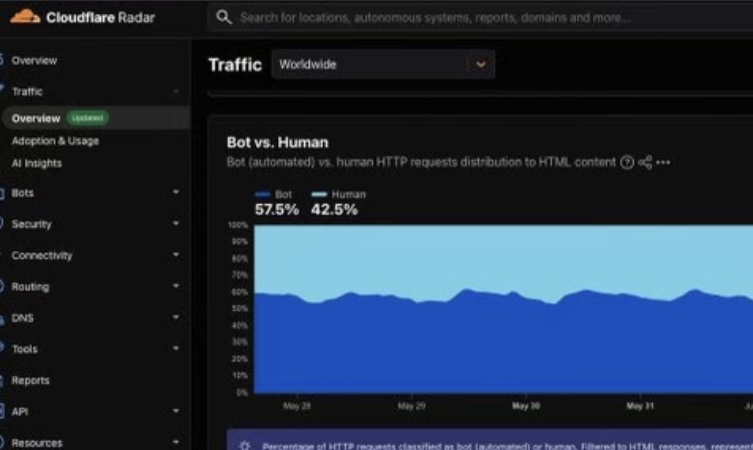Open the Adoption & Usage page
The height and width of the screenshot is (450, 753).
point(55,141)
